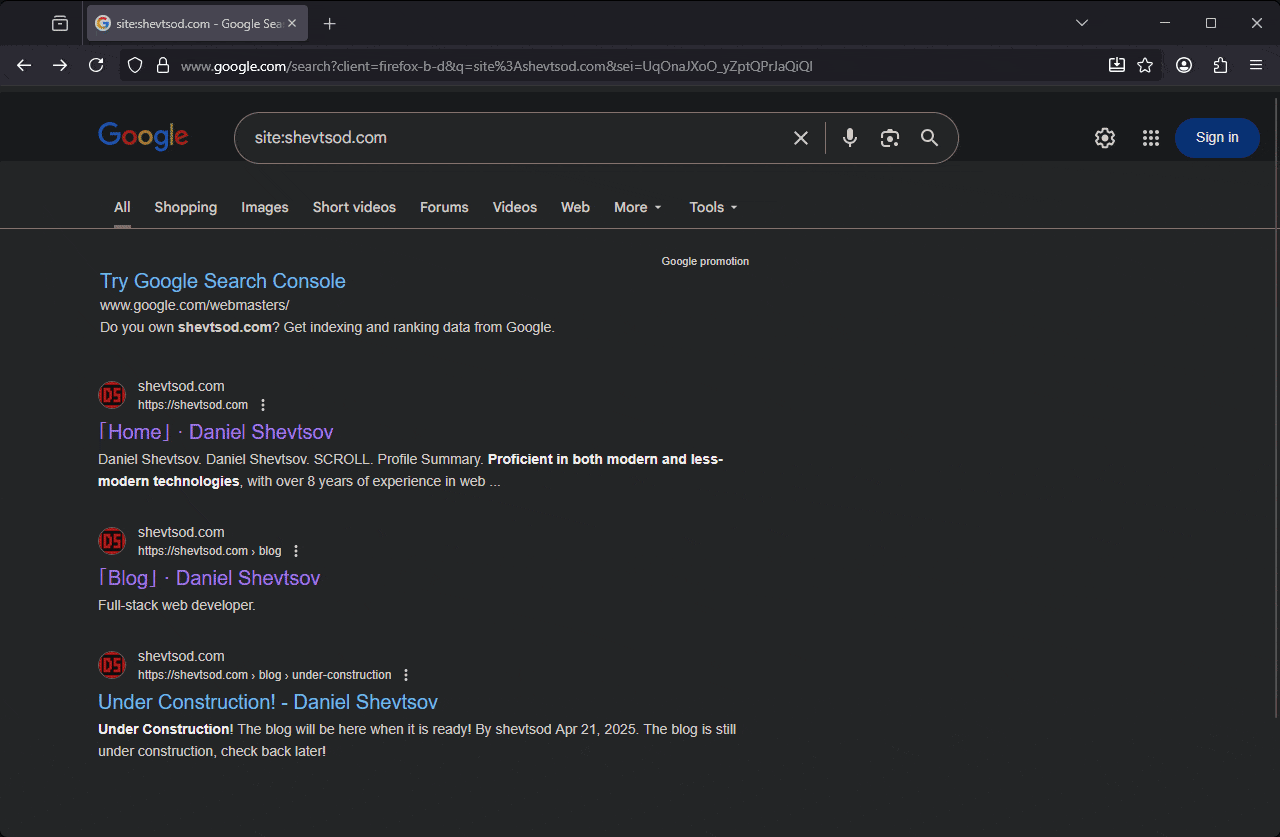The height and width of the screenshot is (837, 1280).
Task: Search by image with Google Lens
Action: pos(890,138)
